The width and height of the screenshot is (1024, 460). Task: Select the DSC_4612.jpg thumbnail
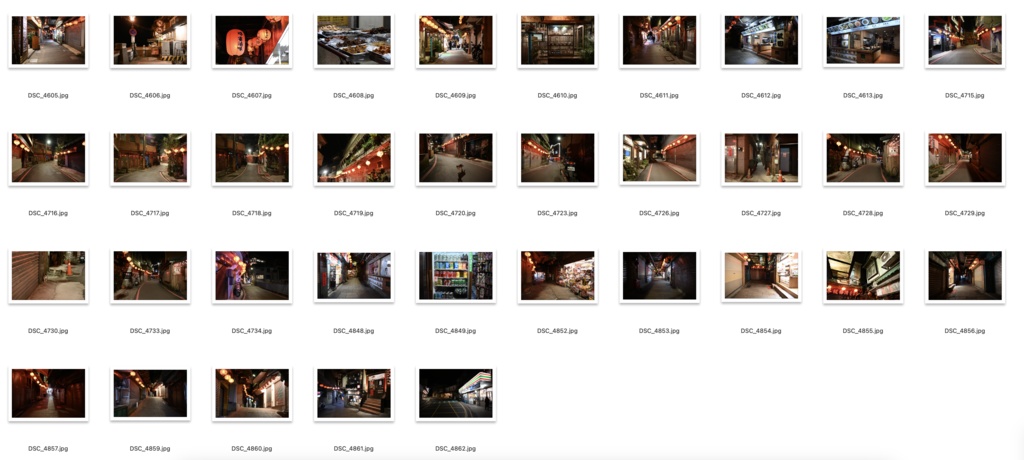[761, 41]
